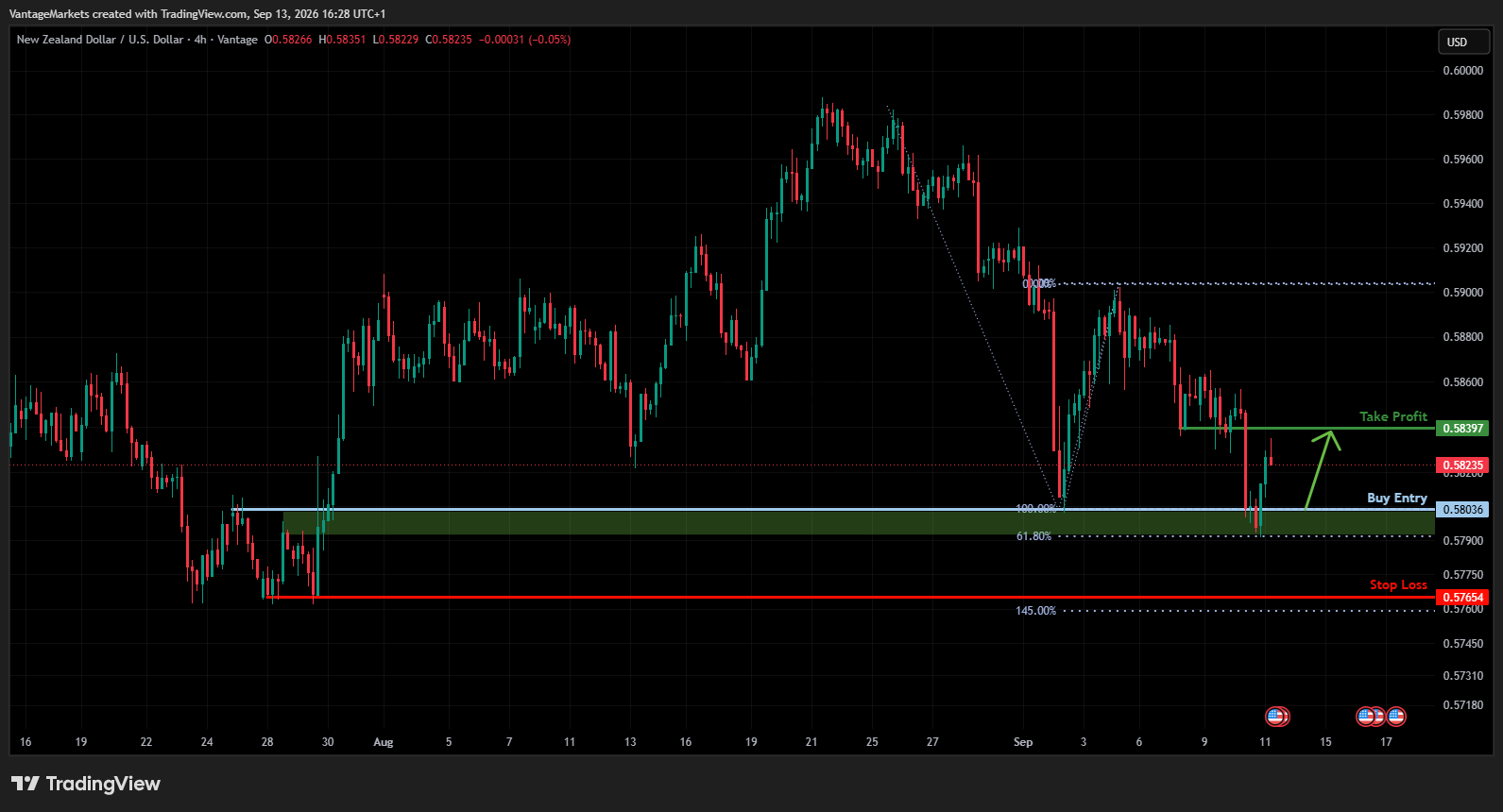This screenshot has height=812, width=1503.
Task: Click the New Zealand Dollar / U.S. Dollar title
Action: [x=100, y=40]
